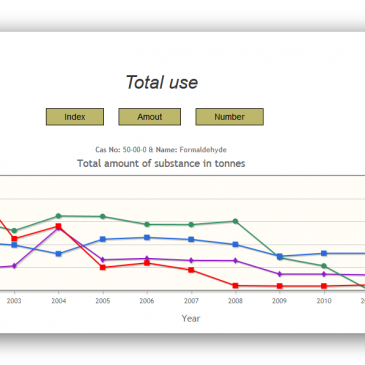The height and width of the screenshot is (365, 365).
Task: Click green circle marker at 2010
Action: pos(324,266)
